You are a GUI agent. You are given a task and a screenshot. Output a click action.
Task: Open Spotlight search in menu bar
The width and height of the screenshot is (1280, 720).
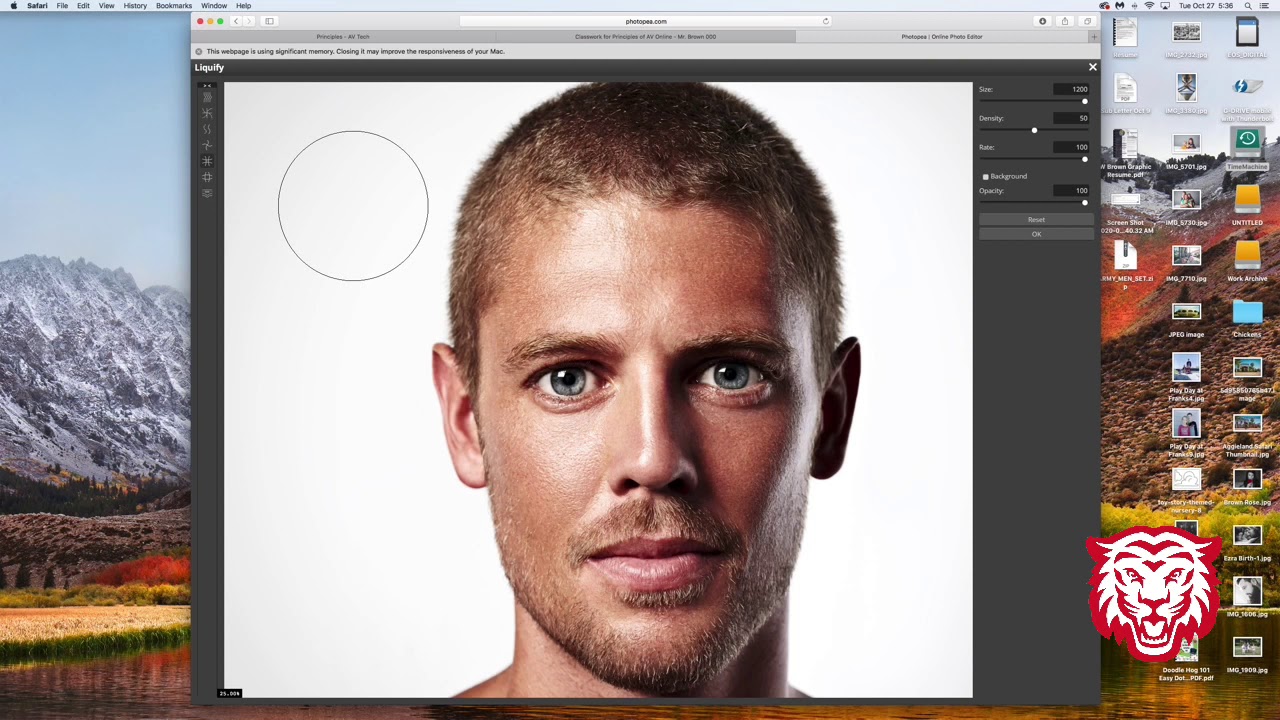click(1248, 6)
